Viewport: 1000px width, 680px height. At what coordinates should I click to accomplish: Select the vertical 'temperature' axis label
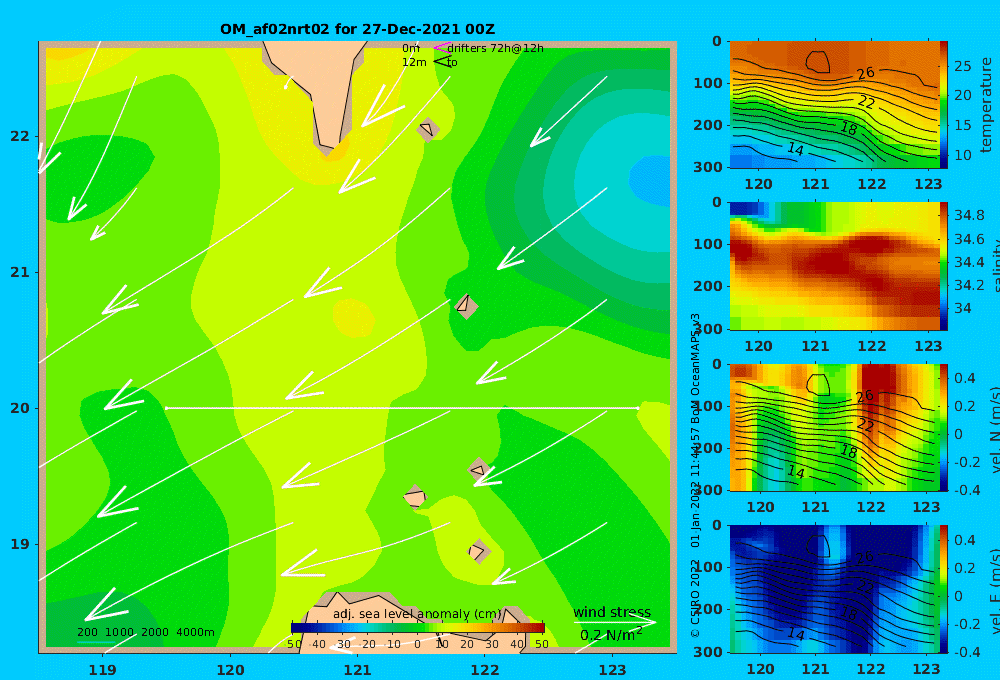[x=986, y=105]
